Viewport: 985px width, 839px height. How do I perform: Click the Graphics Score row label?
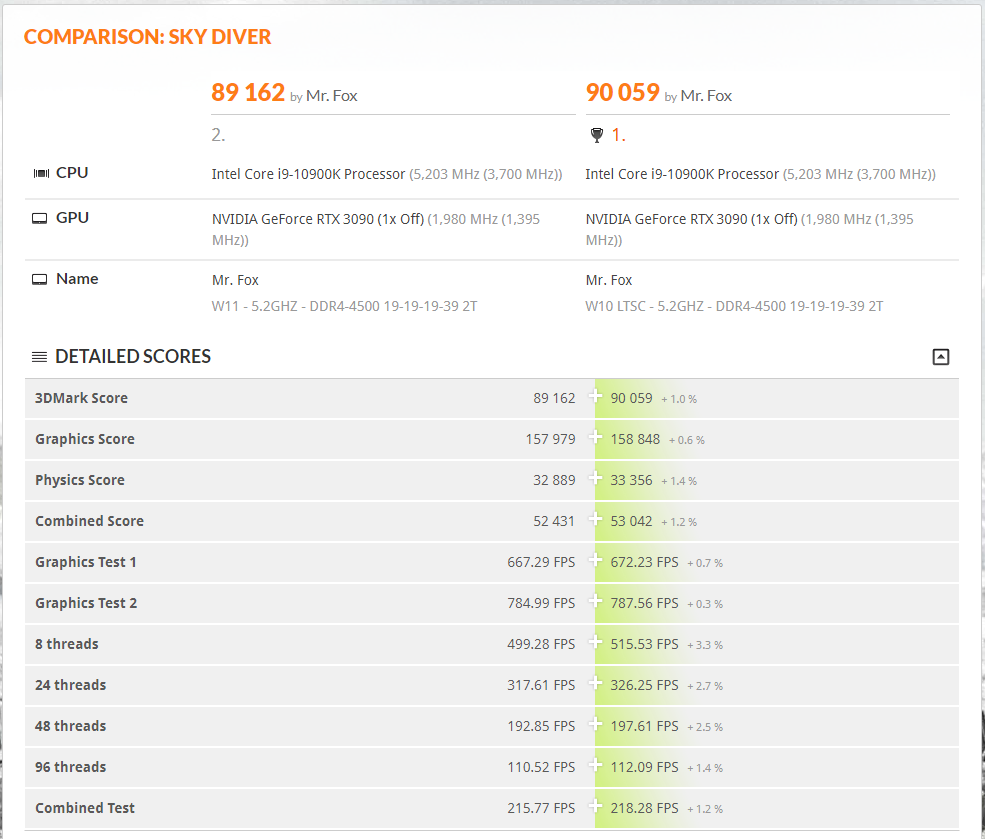85,439
